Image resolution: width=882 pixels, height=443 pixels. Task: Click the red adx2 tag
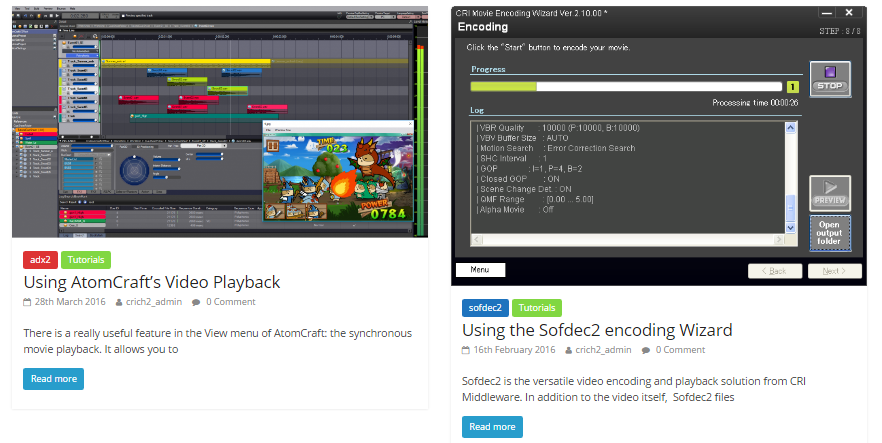[40, 260]
